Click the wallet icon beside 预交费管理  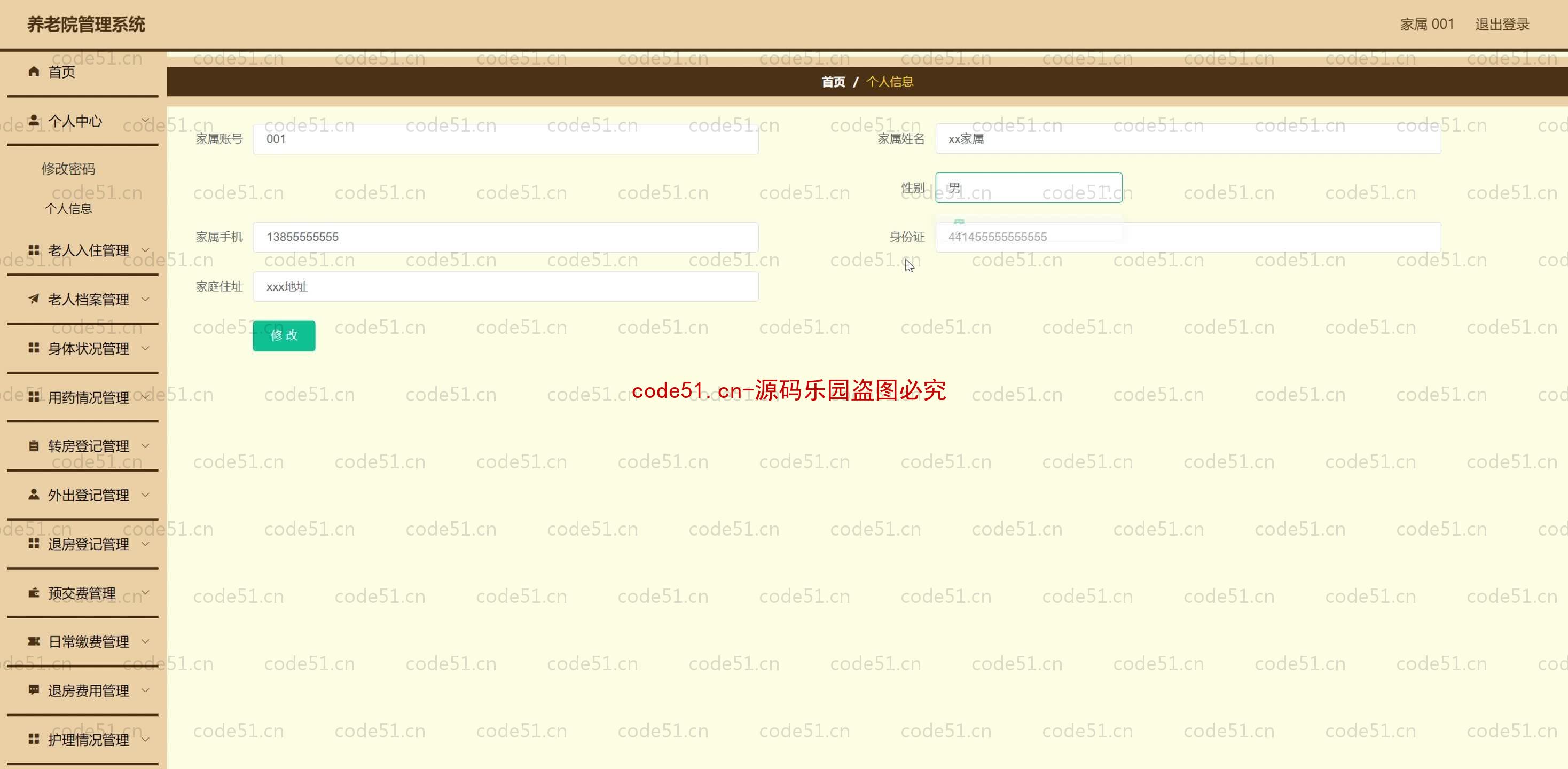click(x=34, y=592)
